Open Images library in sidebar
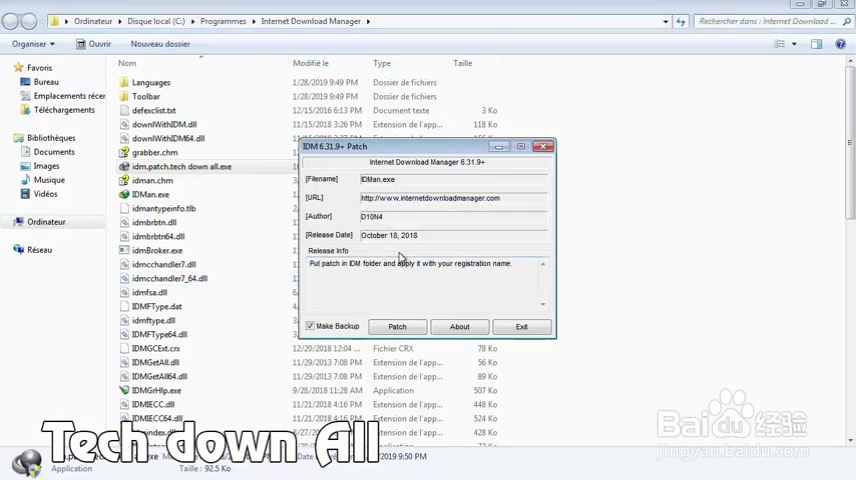This screenshot has height=480, width=856. [x=46, y=166]
